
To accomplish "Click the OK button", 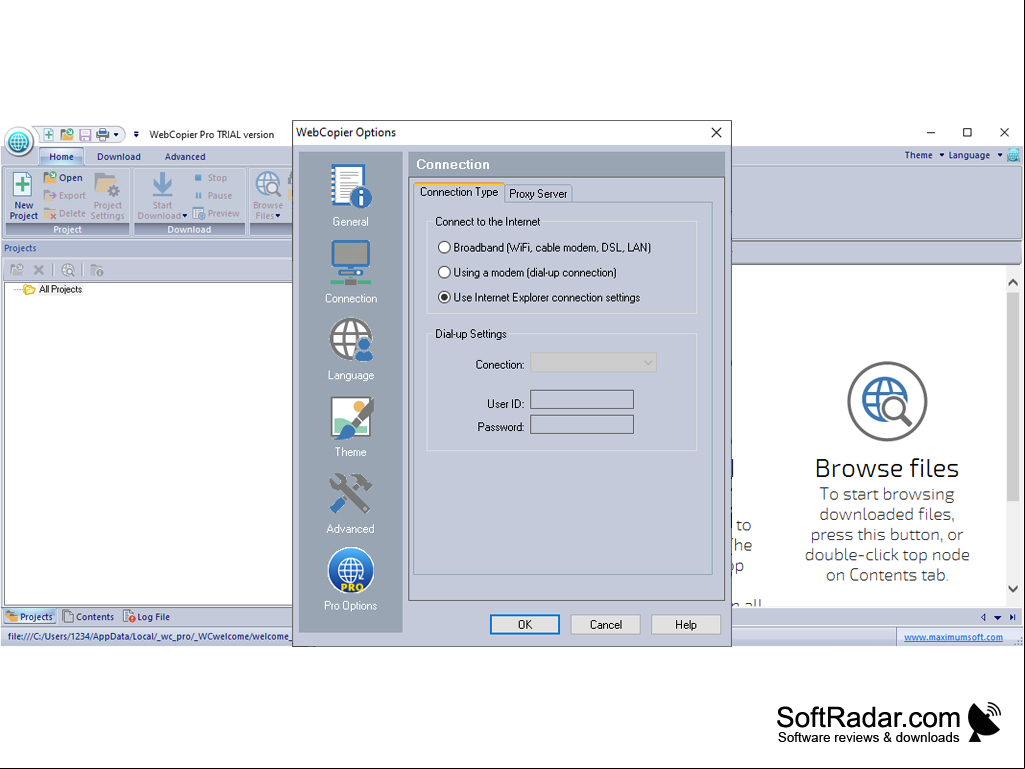I will click(x=524, y=624).
